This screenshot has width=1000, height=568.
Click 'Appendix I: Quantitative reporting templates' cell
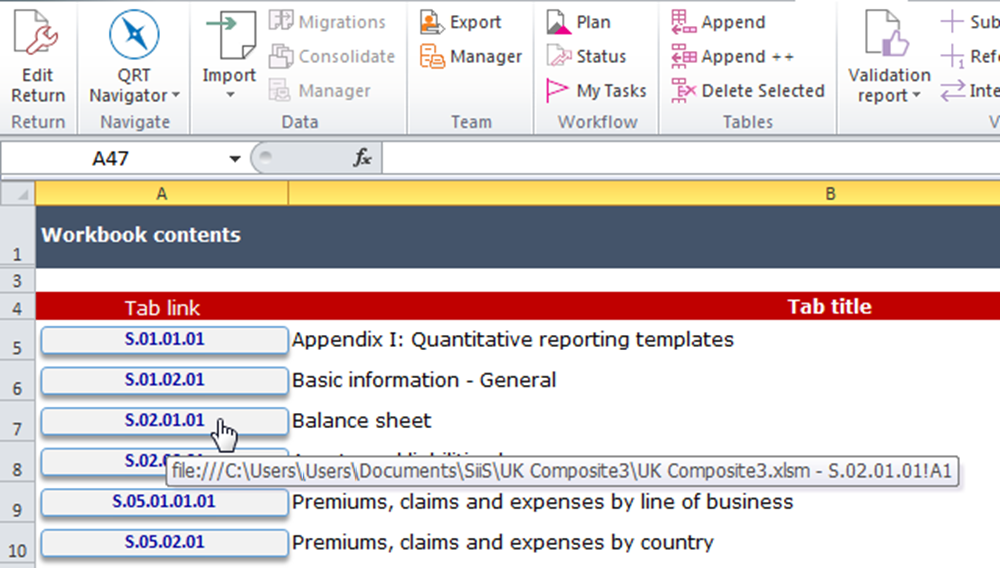[513, 339]
